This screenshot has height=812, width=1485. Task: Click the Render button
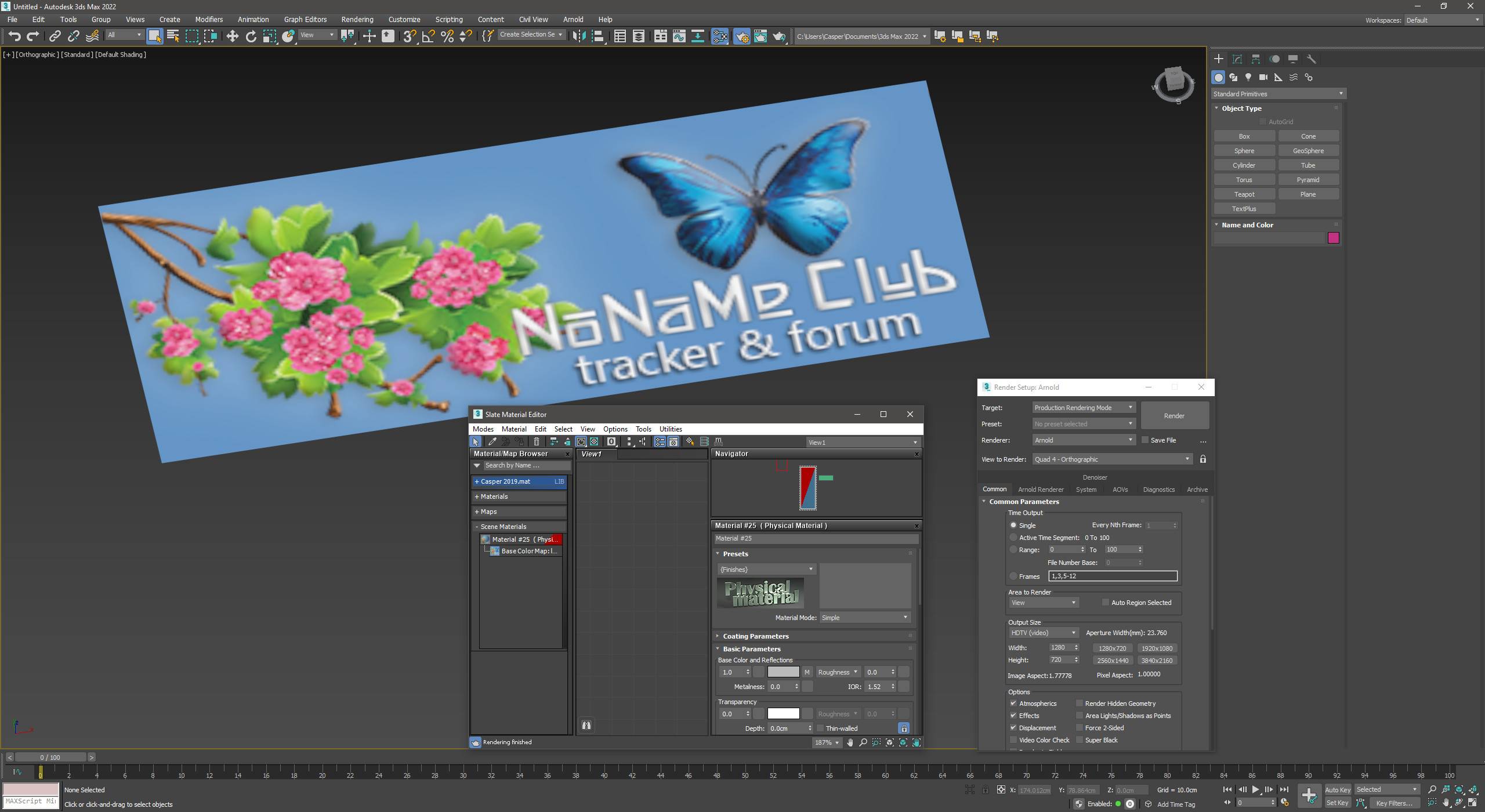coord(1175,416)
